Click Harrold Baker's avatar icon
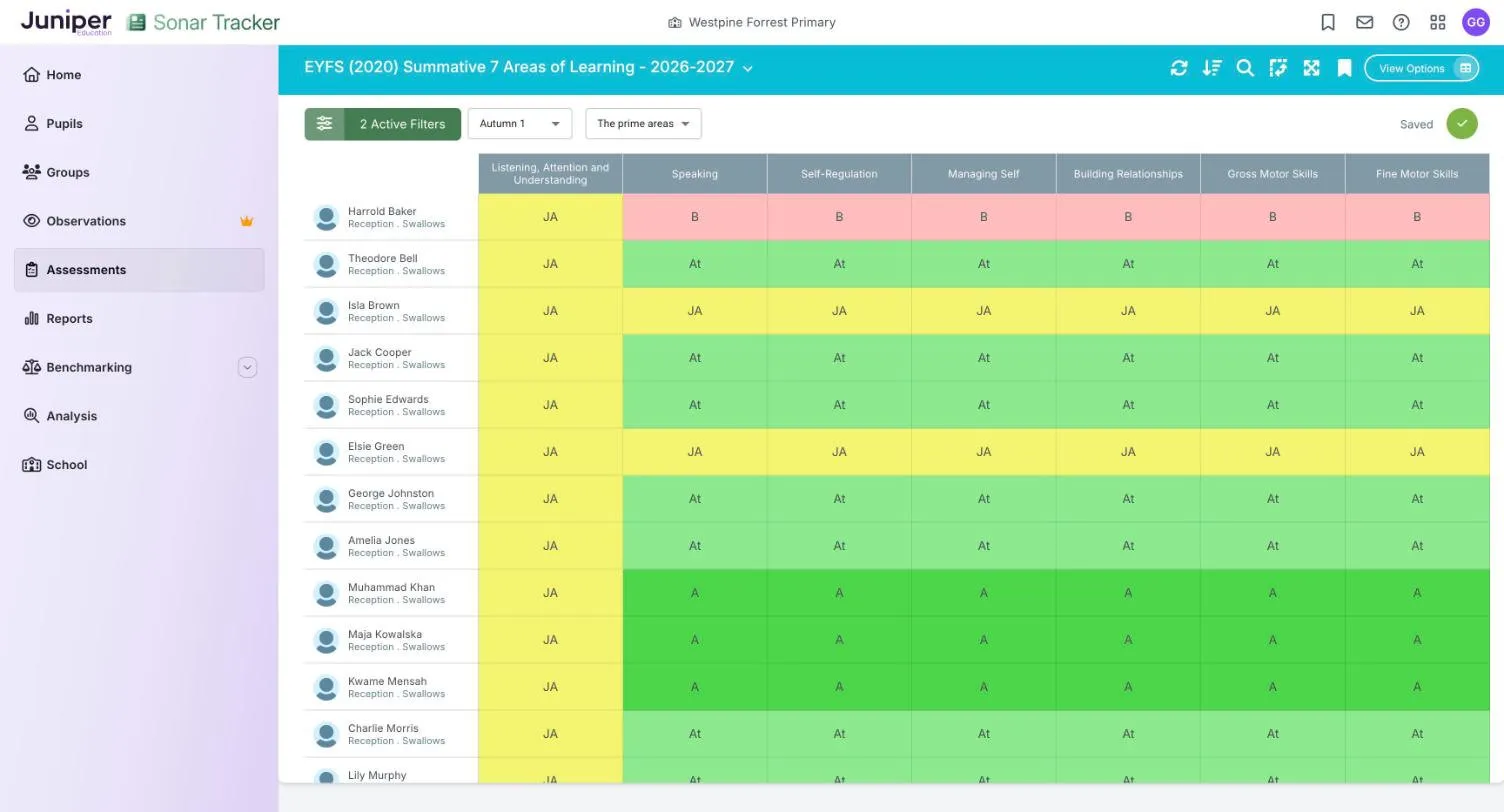 tap(326, 217)
